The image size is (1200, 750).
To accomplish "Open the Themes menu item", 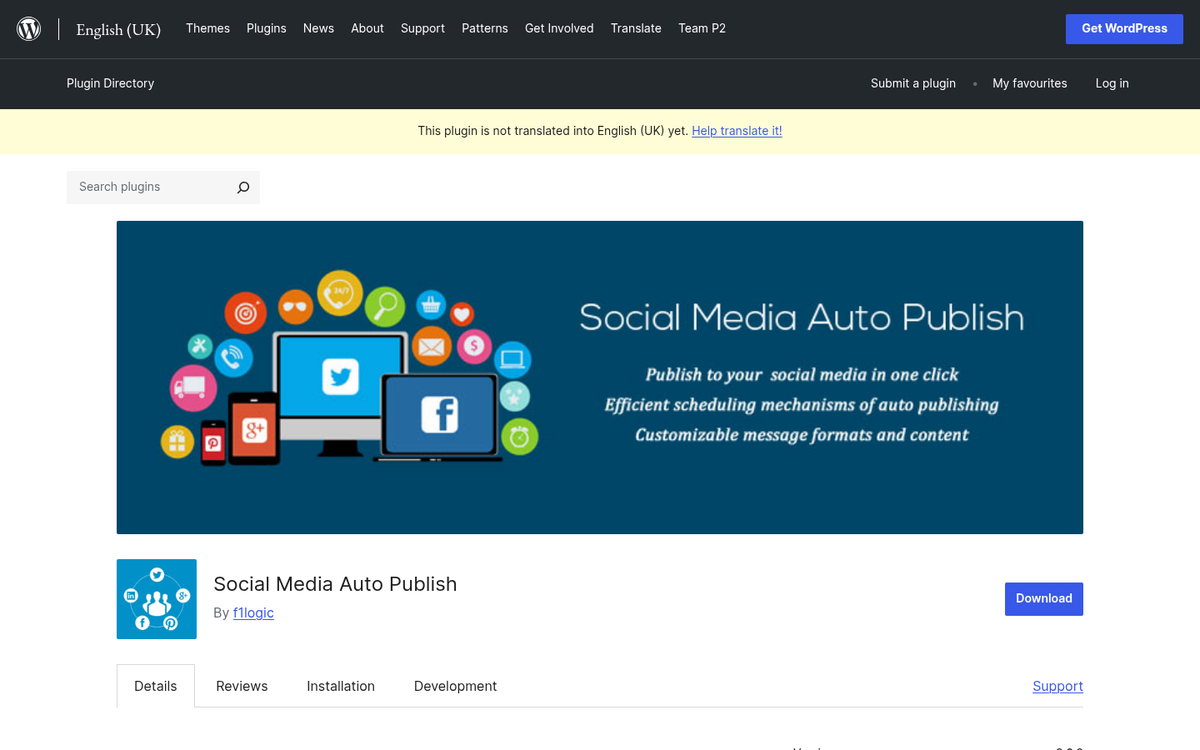I will click(207, 28).
